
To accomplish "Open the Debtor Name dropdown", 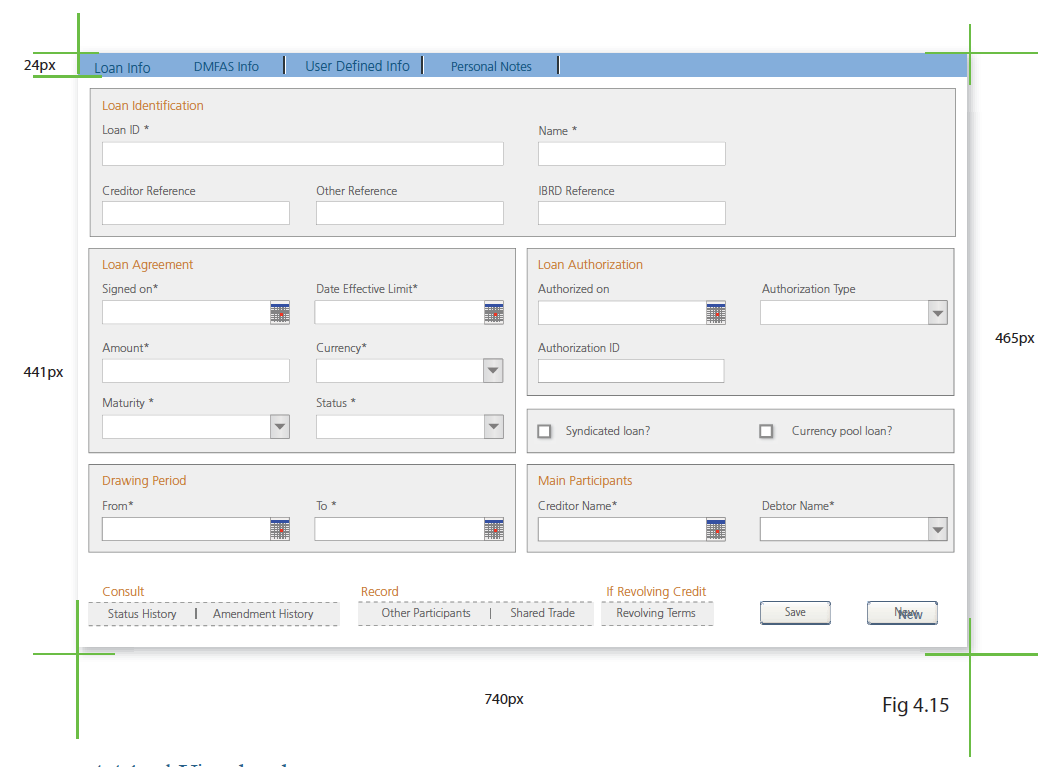I will (x=937, y=530).
